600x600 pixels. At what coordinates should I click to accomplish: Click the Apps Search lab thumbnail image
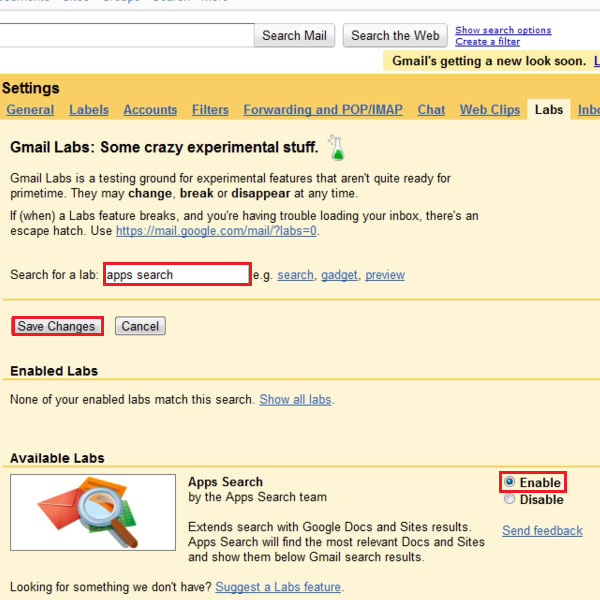click(93, 512)
